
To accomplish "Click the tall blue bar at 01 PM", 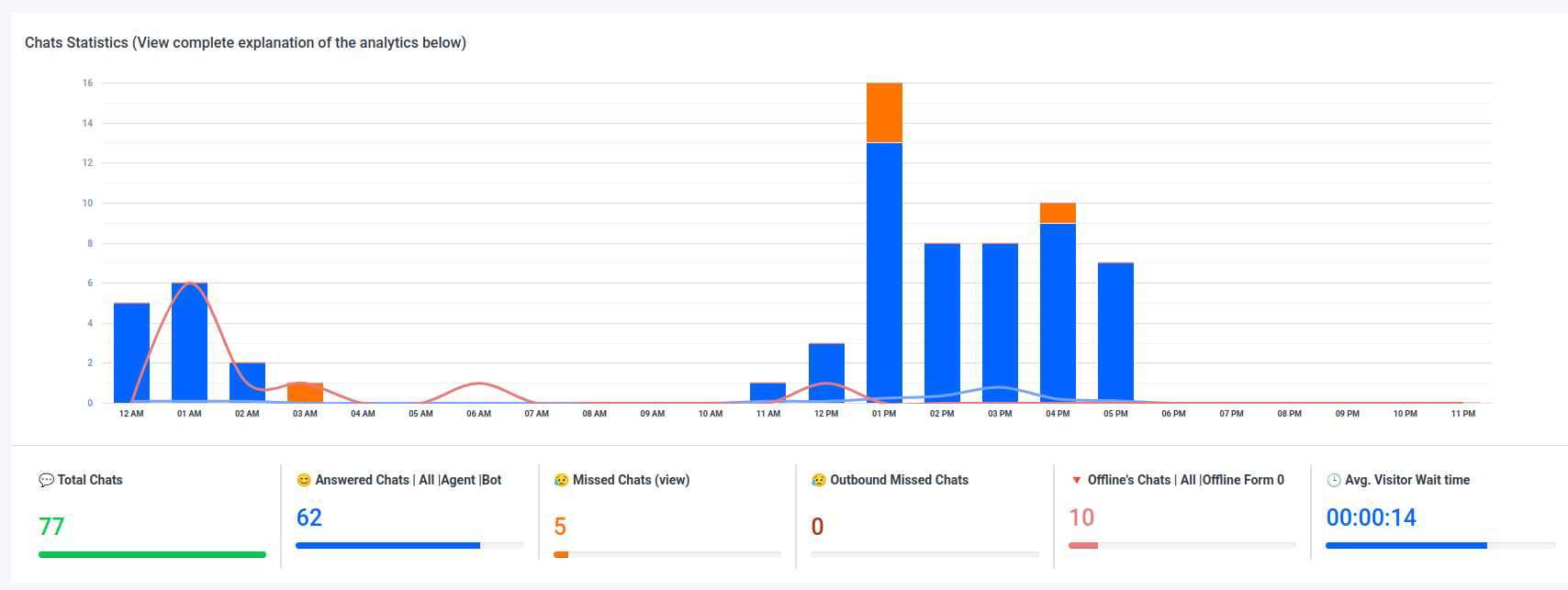I will 884,275.
